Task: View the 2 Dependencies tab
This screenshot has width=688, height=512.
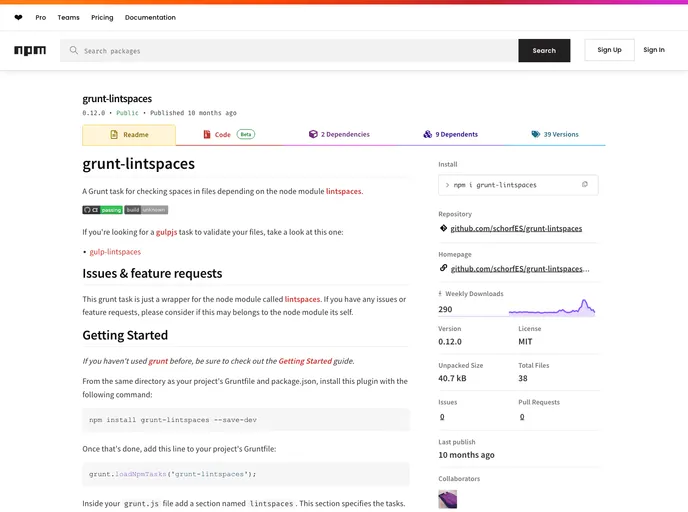Action: [x=339, y=134]
